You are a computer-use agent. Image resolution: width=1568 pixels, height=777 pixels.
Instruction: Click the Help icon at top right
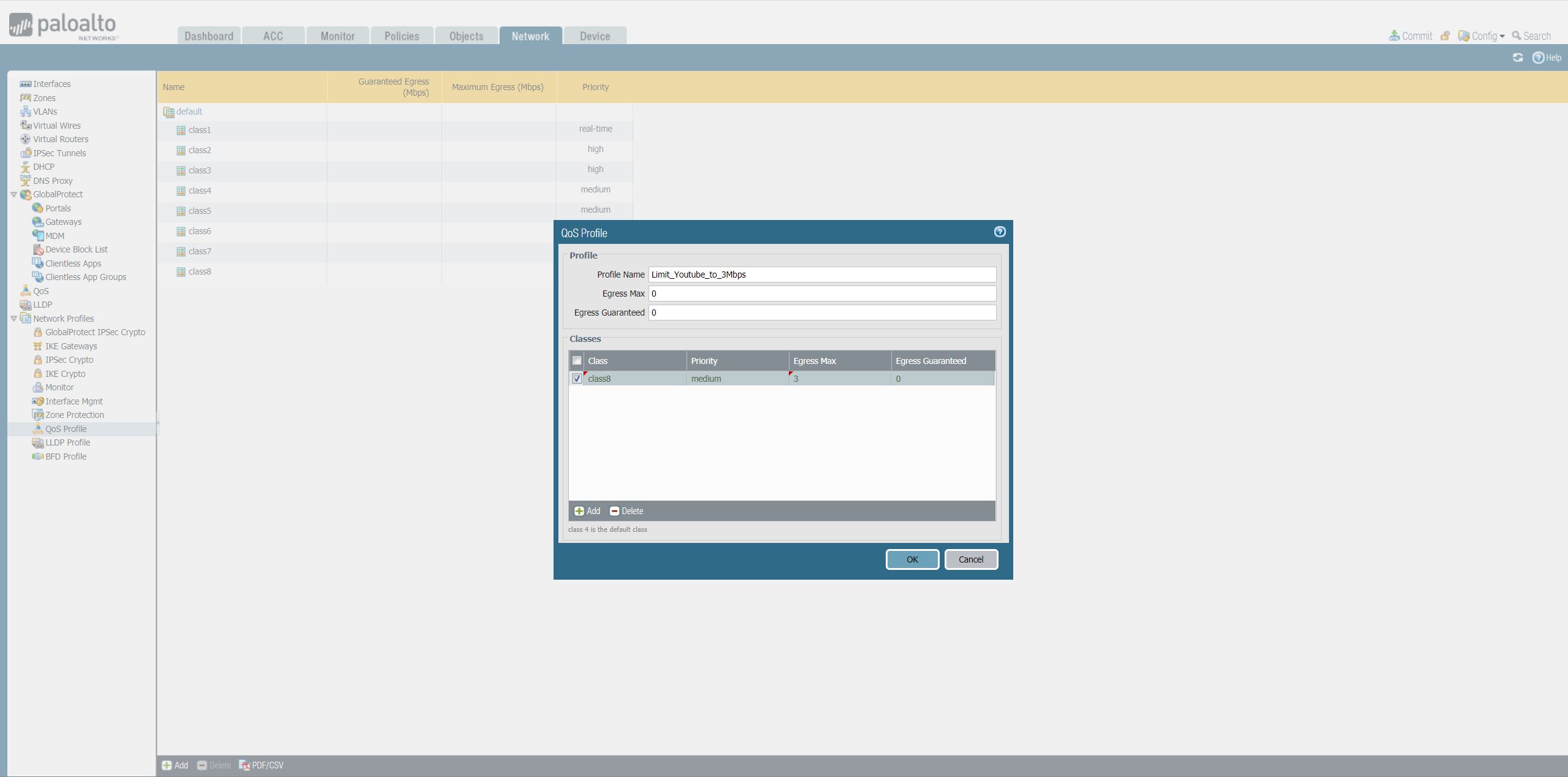(x=1538, y=58)
